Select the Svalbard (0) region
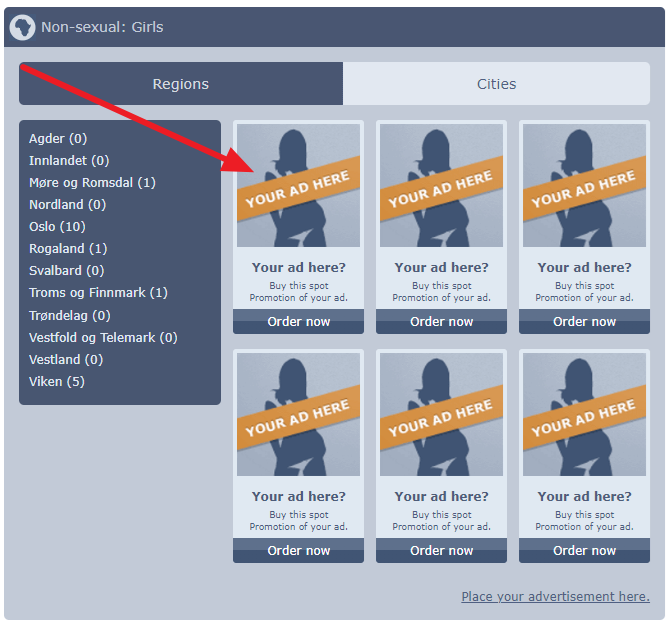The height and width of the screenshot is (623, 669). [67, 271]
